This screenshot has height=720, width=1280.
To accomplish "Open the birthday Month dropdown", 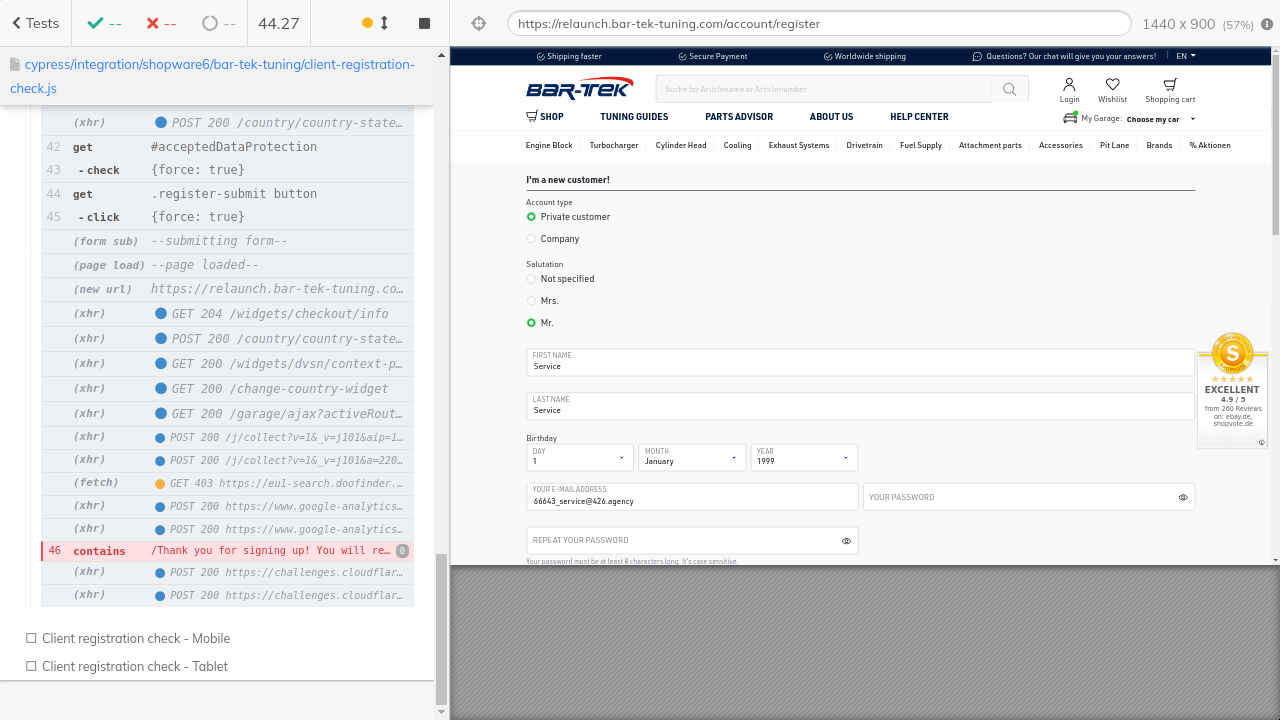I will pyautogui.click(x=692, y=457).
